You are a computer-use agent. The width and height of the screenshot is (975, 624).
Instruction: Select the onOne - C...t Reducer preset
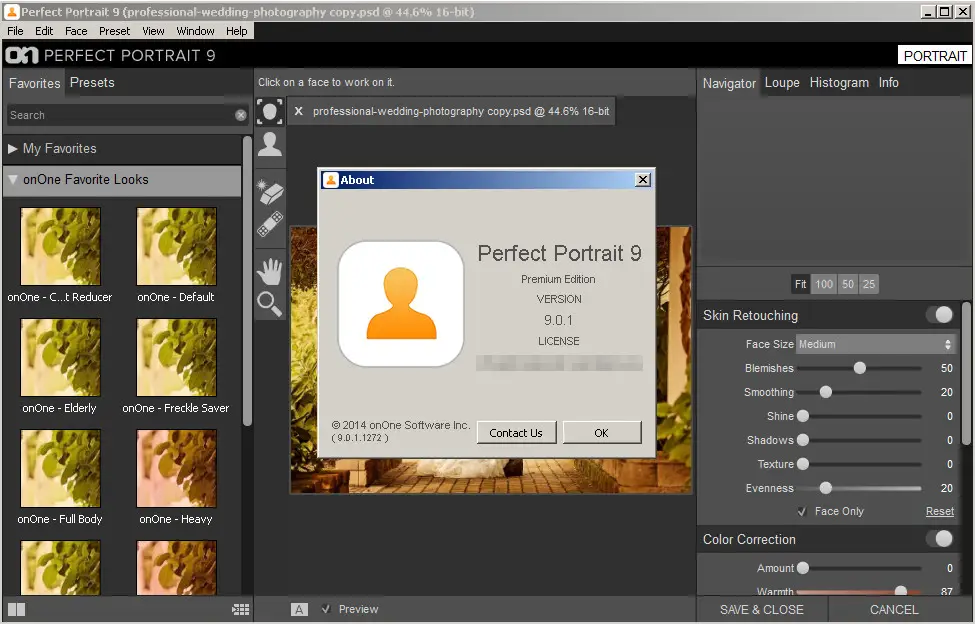[60, 247]
